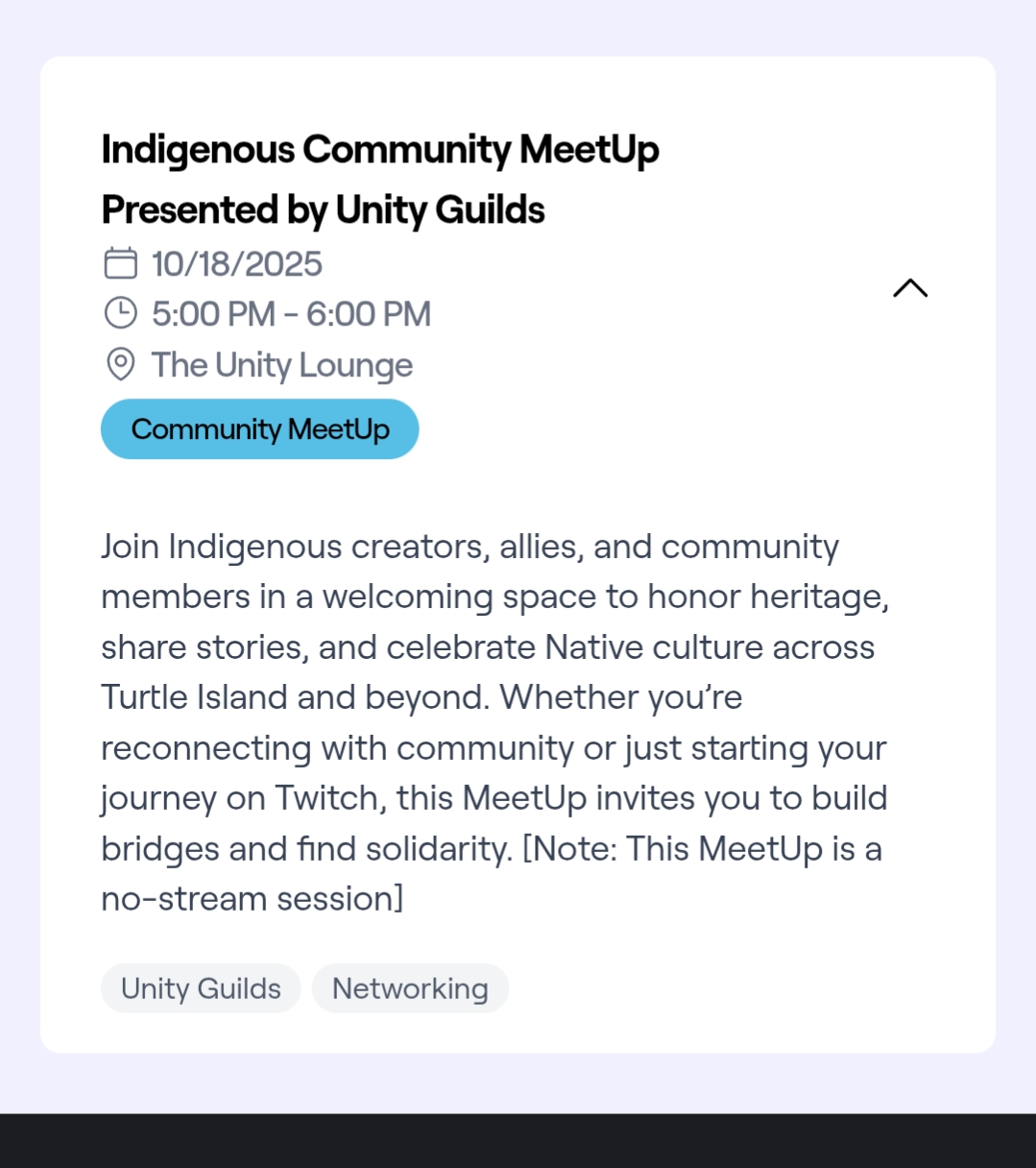The width and height of the screenshot is (1036, 1168).
Task: Click the 5:00 PM - 6:00 PM time
Action: [x=291, y=314]
